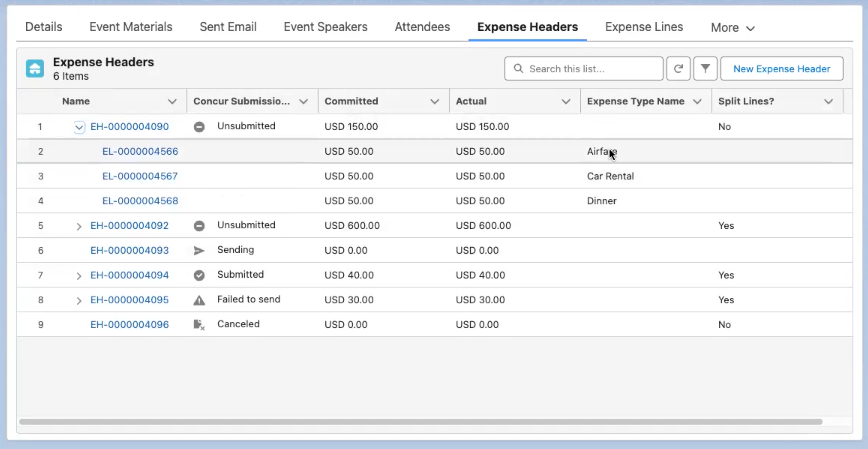Click the New Expense Header button
868x449 pixels.
point(781,69)
